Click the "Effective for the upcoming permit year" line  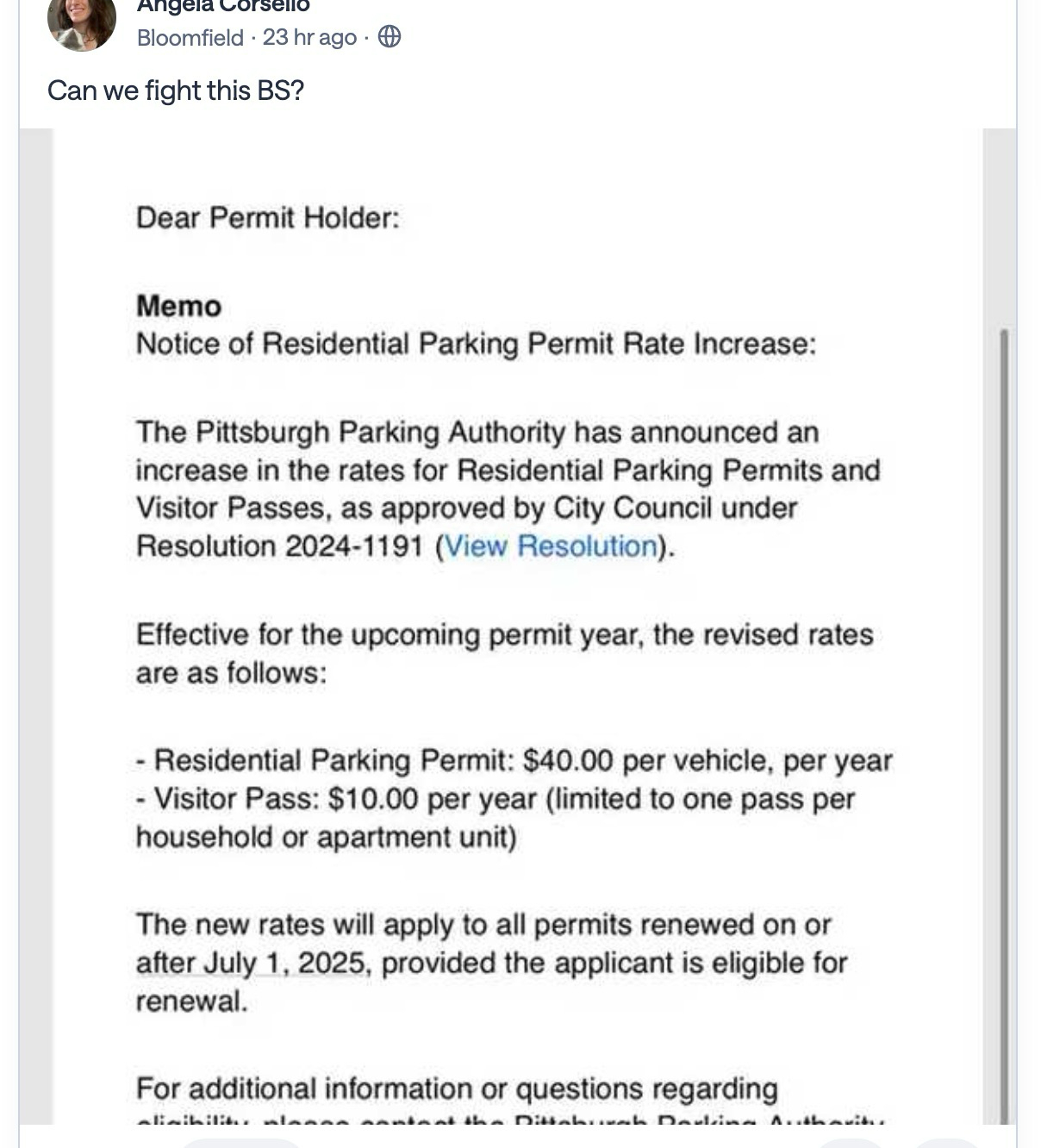504,635
